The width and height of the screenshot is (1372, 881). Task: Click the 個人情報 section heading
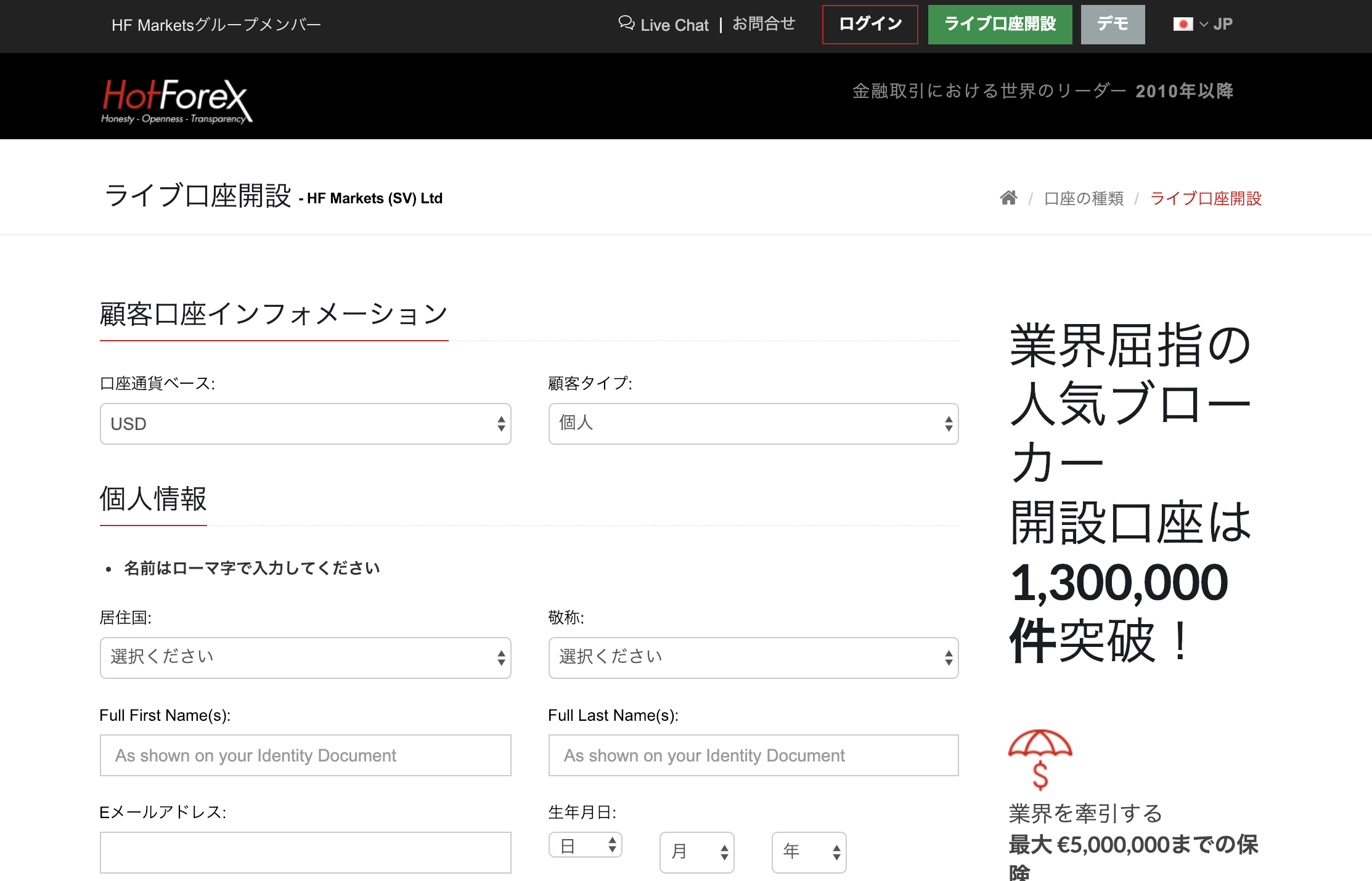[x=153, y=499]
